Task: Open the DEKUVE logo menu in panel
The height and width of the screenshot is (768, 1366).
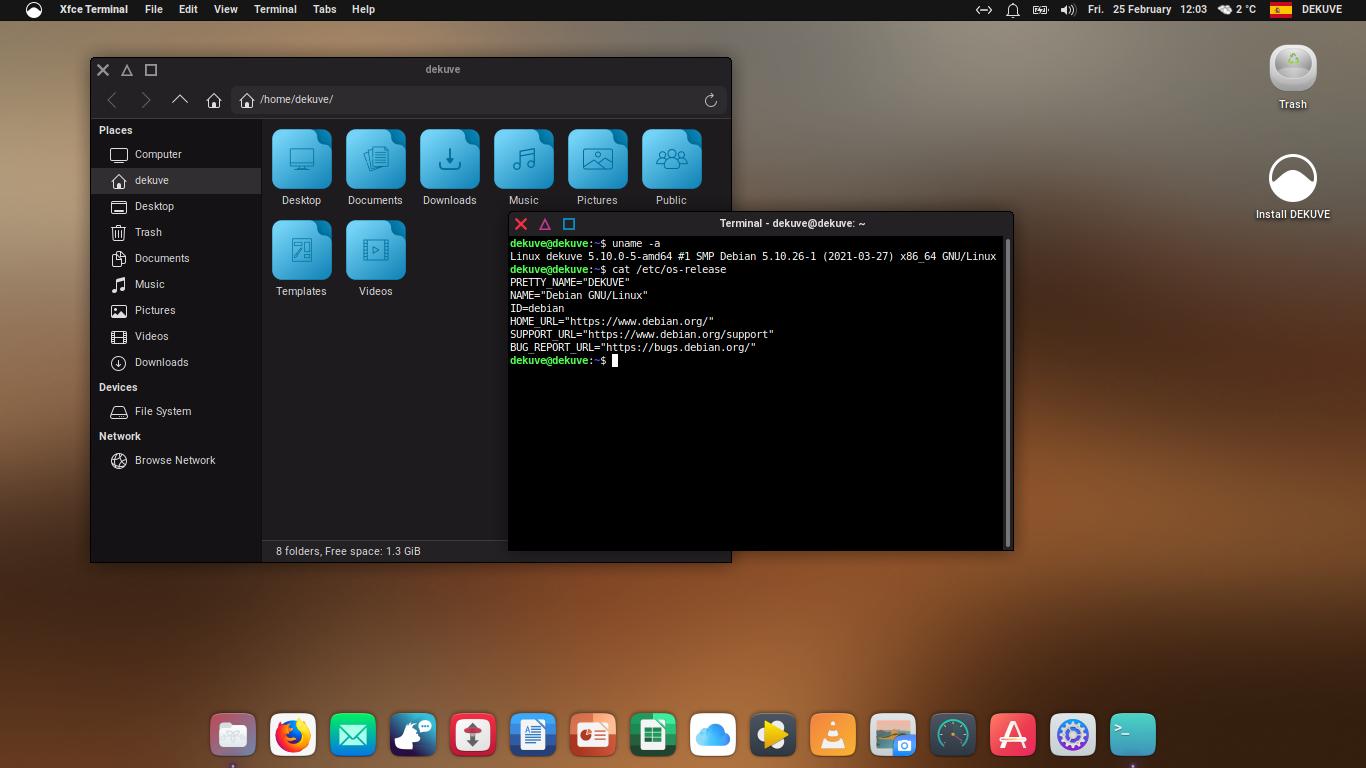Action: click(34, 10)
